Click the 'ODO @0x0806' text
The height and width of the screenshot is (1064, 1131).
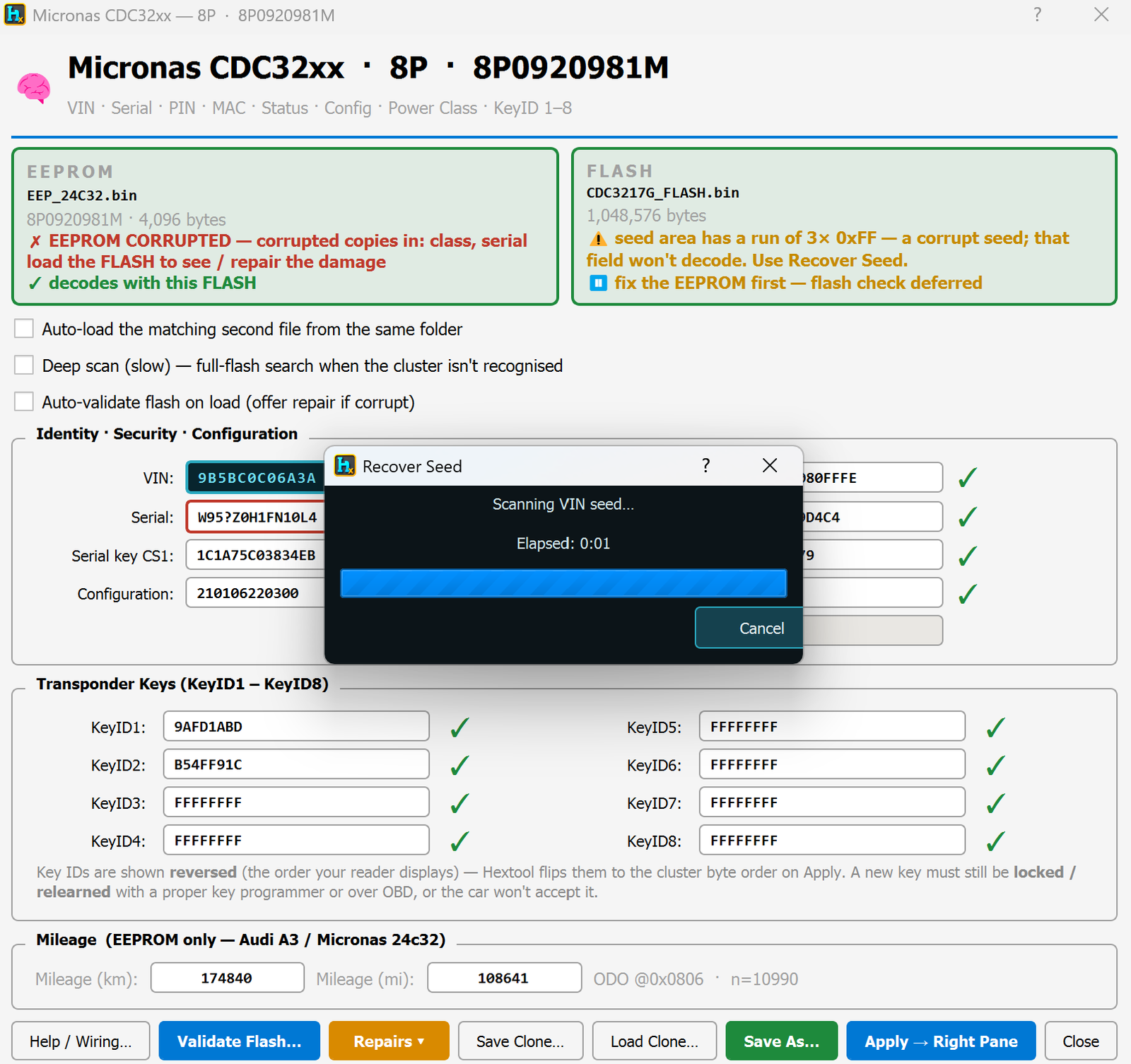click(x=648, y=979)
